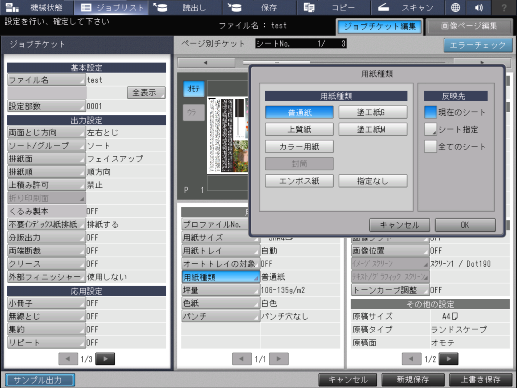The image size is (517, 388).
Task: Click the speaker volume icon
Action: pyautogui.click(x=479, y=7)
